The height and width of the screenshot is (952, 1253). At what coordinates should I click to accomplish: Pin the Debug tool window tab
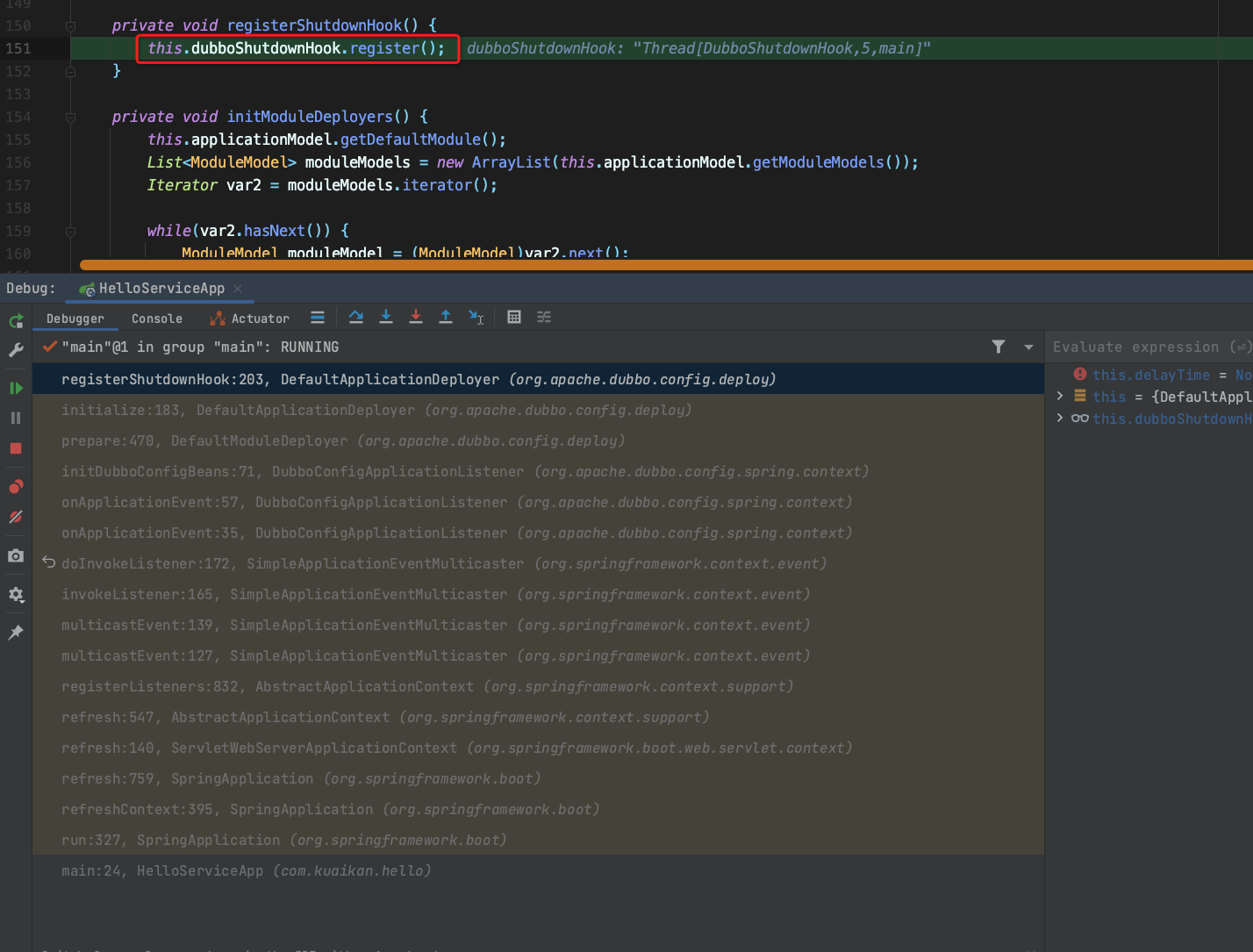tap(14, 632)
